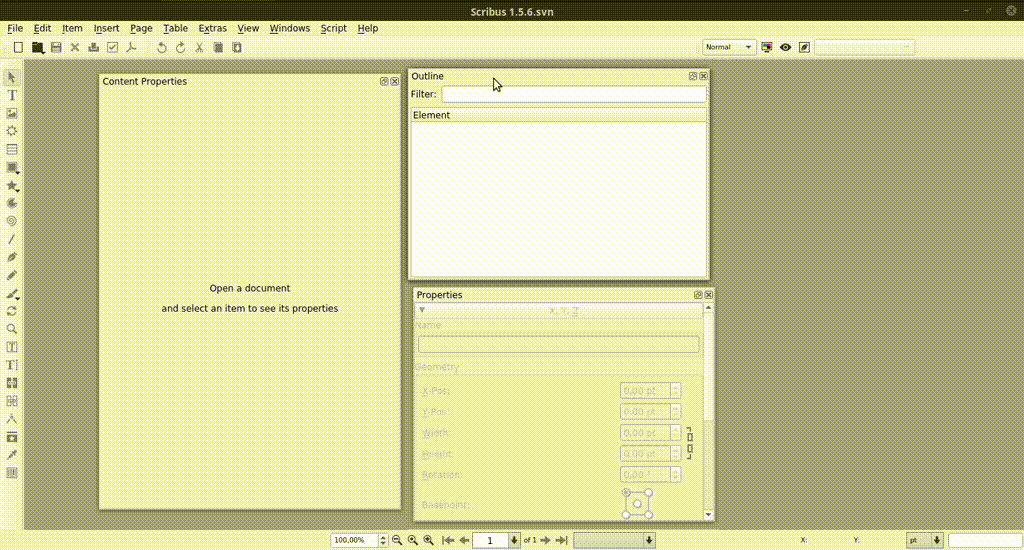Select the top-left basepoint radio button
1024x550 pixels.
(627, 493)
